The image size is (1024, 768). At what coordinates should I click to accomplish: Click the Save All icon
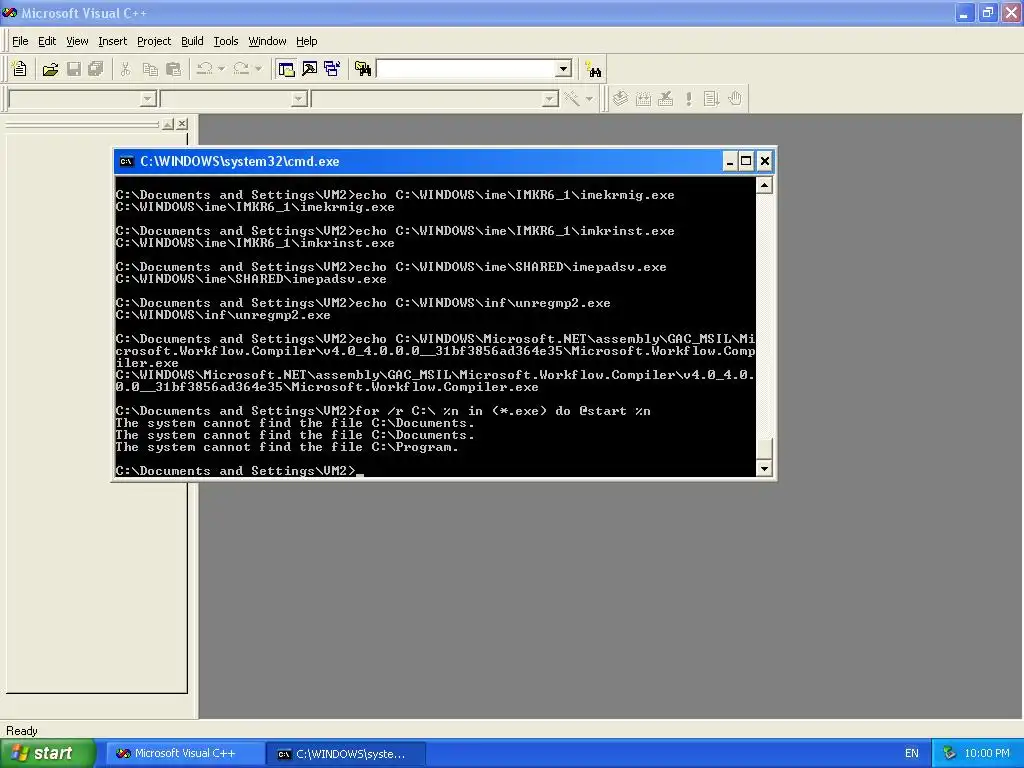tap(96, 69)
